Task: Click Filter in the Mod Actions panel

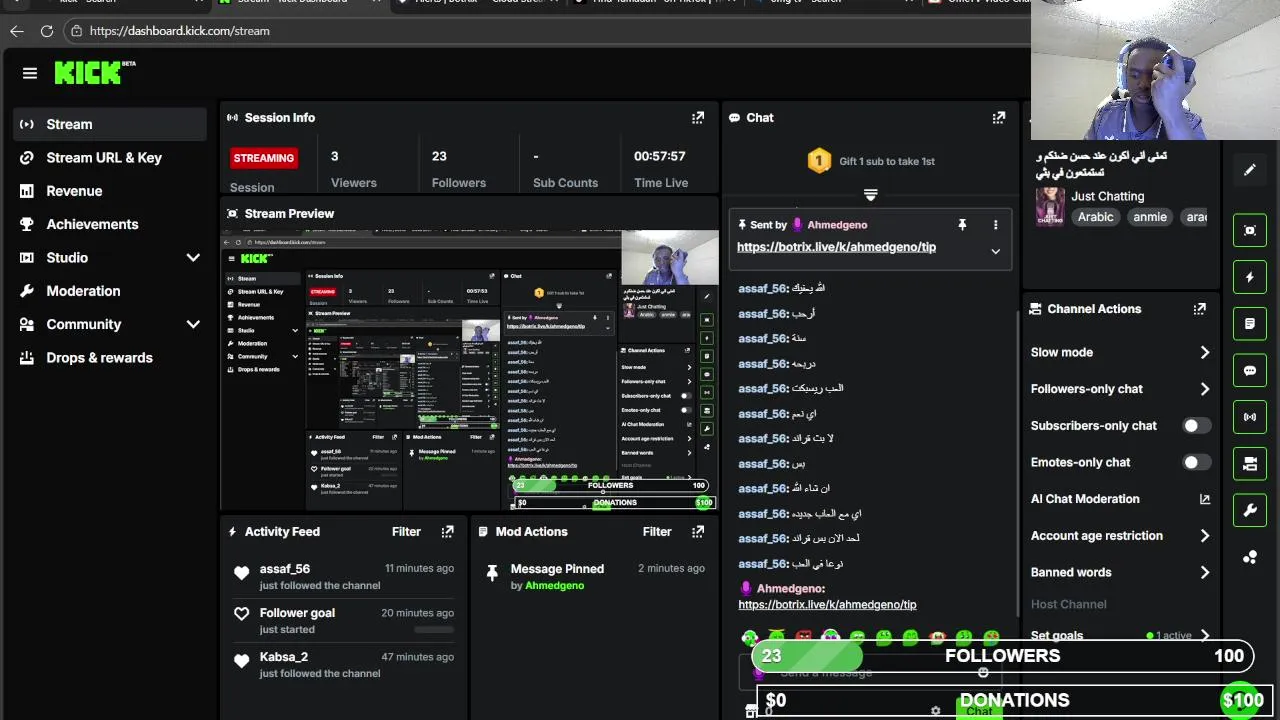Action: click(657, 532)
